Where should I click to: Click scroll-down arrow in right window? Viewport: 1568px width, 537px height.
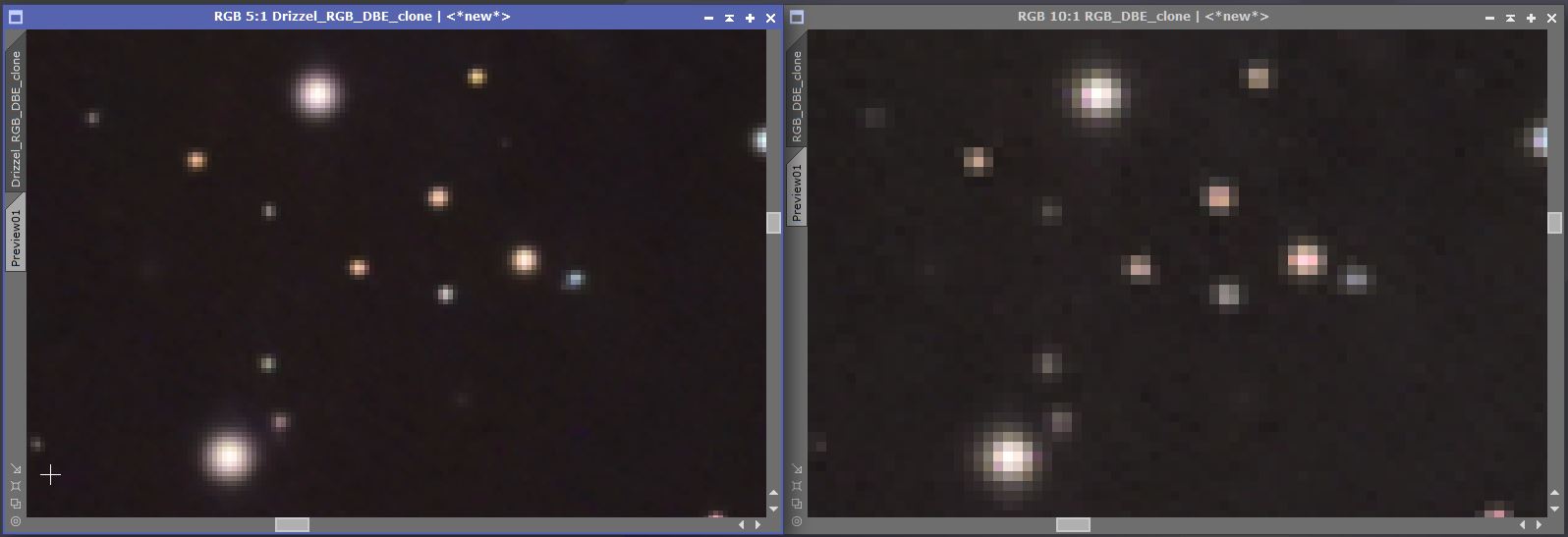pos(1554,509)
